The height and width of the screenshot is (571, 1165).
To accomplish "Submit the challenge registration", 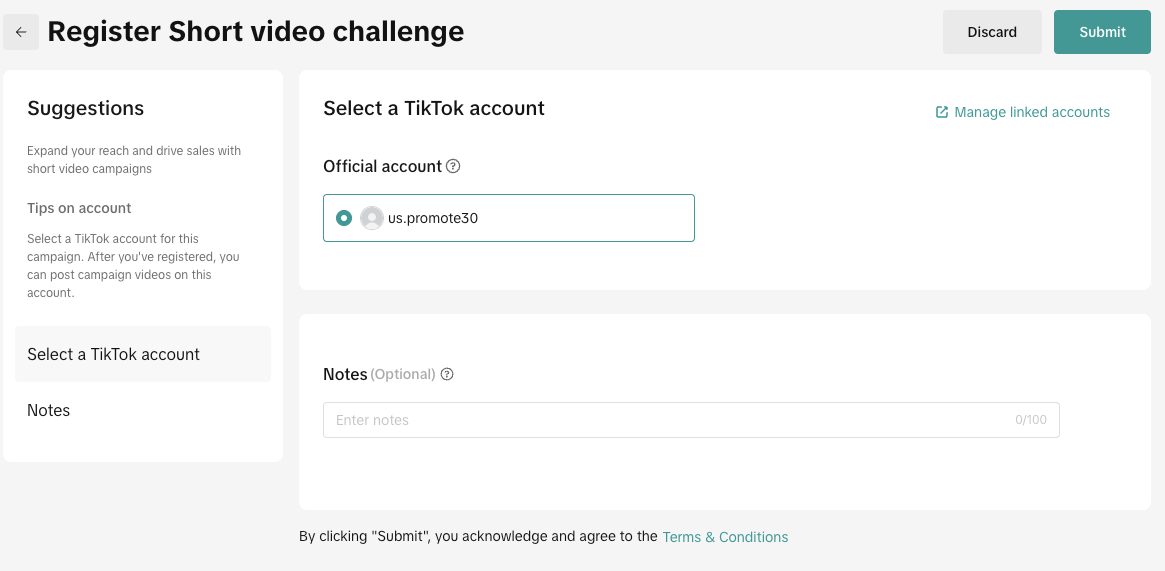I will coord(1102,32).
